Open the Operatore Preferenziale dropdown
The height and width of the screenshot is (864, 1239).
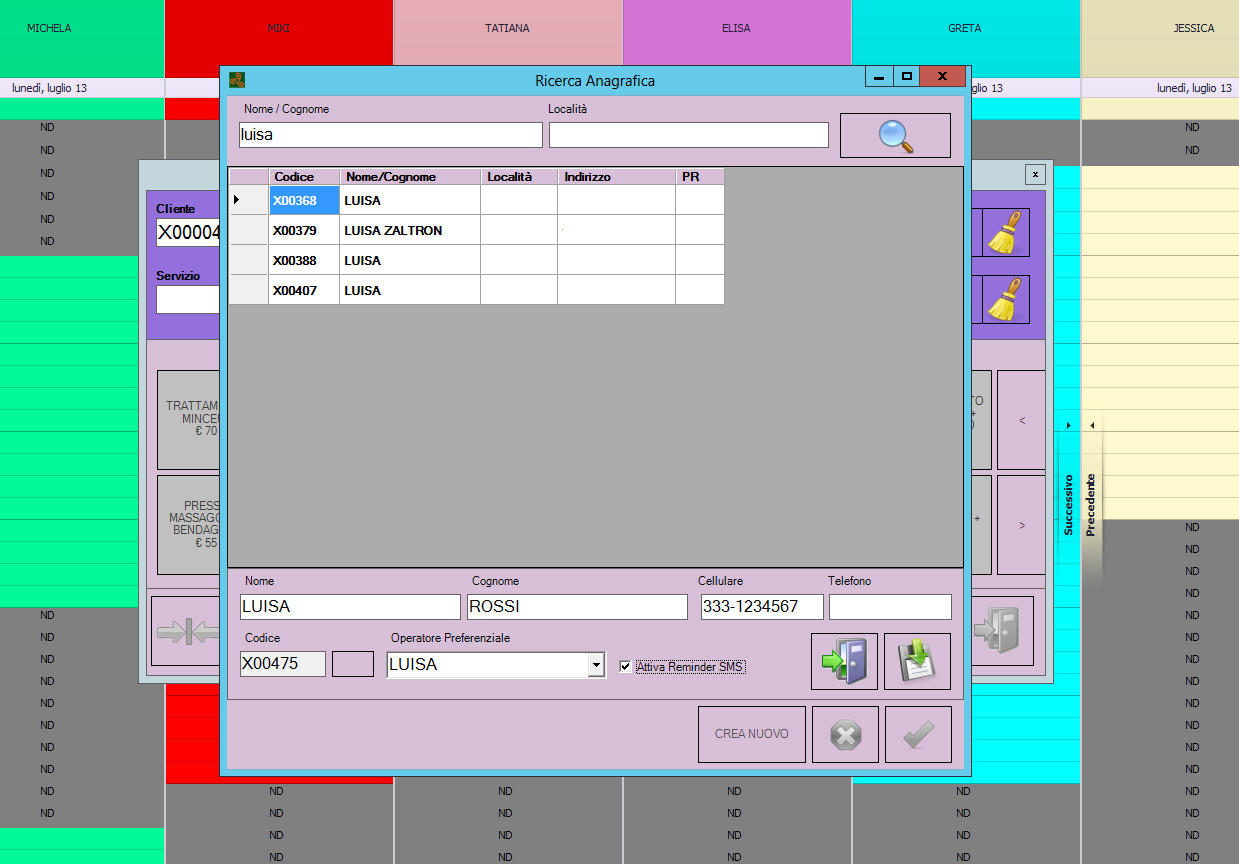point(596,664)
